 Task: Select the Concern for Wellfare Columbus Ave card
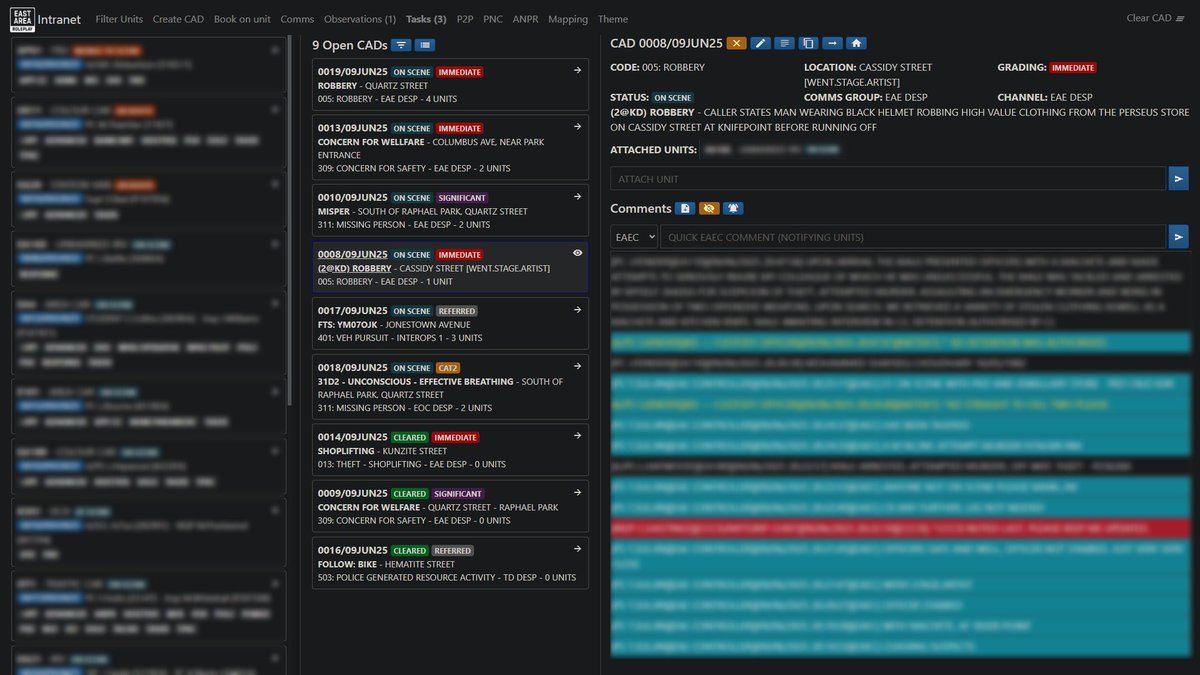coord(450,148)
